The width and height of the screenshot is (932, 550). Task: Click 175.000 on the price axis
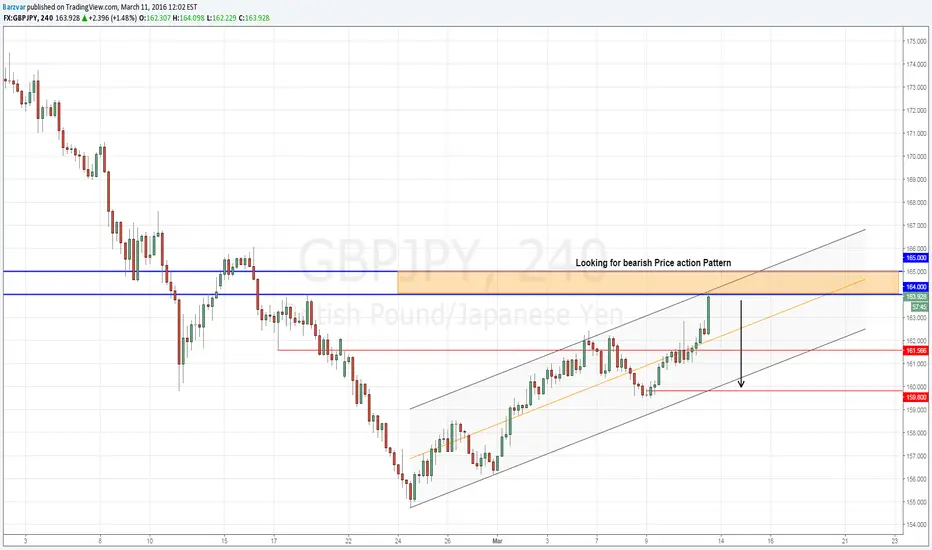916,41
